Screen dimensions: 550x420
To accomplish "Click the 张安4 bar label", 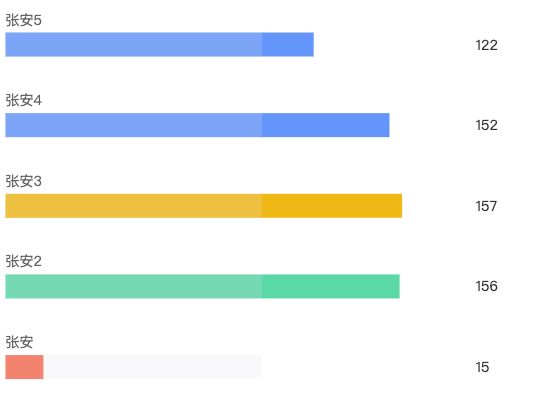I will click(24, 100).
